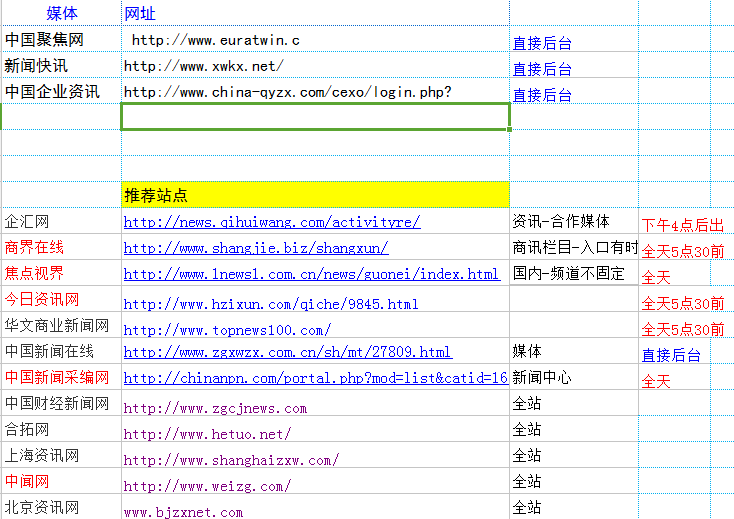This screenshot has height=519, width=734.
Task: Select the http://www.xwkx.net/ cell
Action: (316, 65)
